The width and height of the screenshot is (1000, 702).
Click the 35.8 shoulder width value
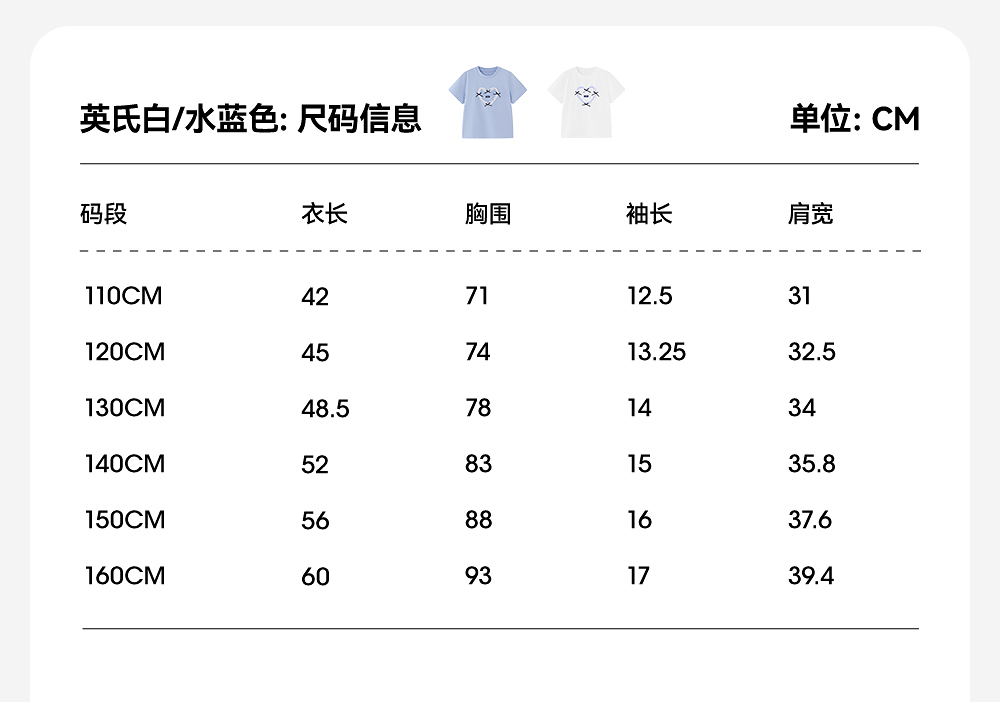[x=811, y=464]
